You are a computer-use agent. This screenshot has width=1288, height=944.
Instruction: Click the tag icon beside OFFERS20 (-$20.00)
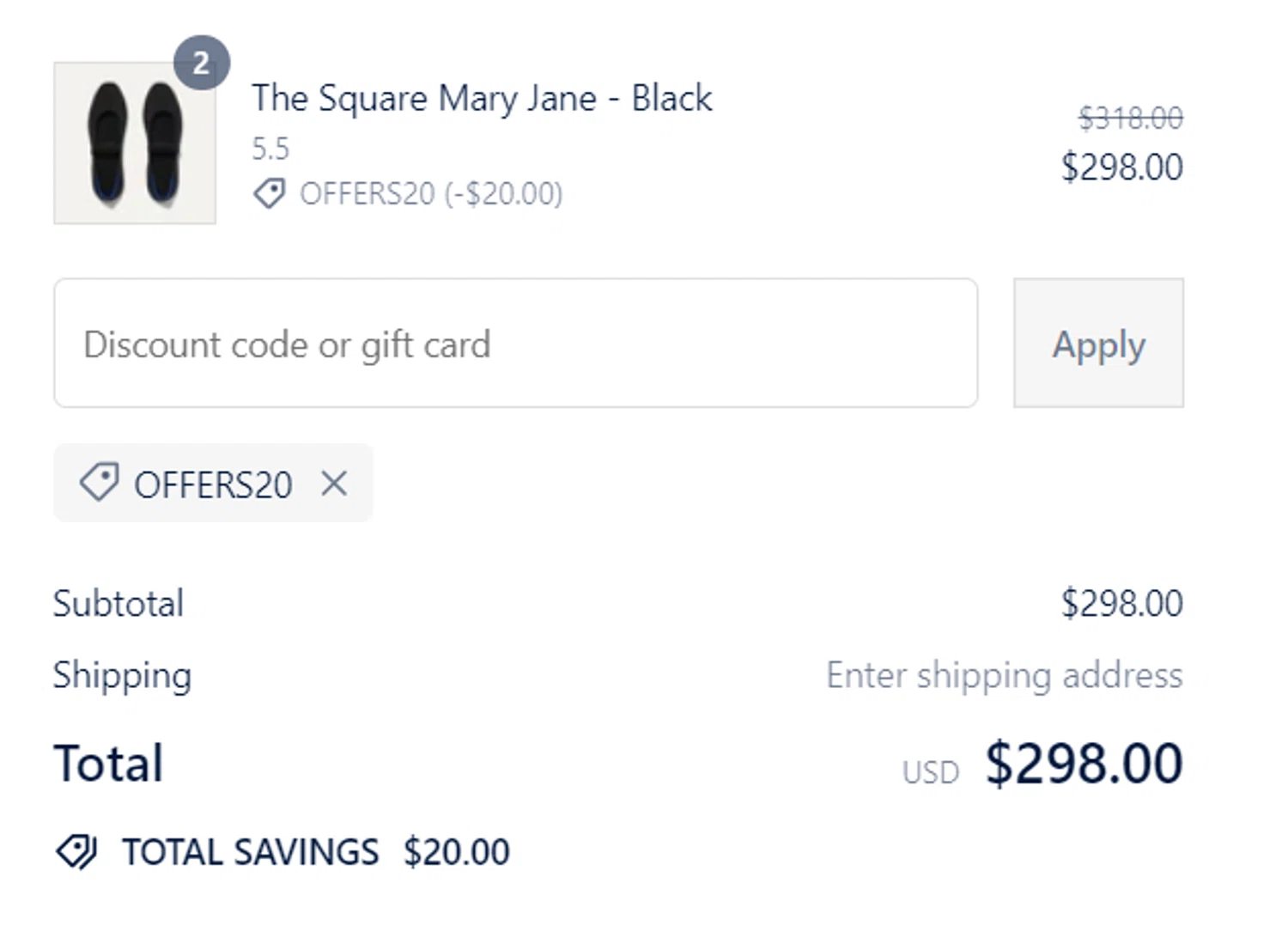[x=270, y=193]
